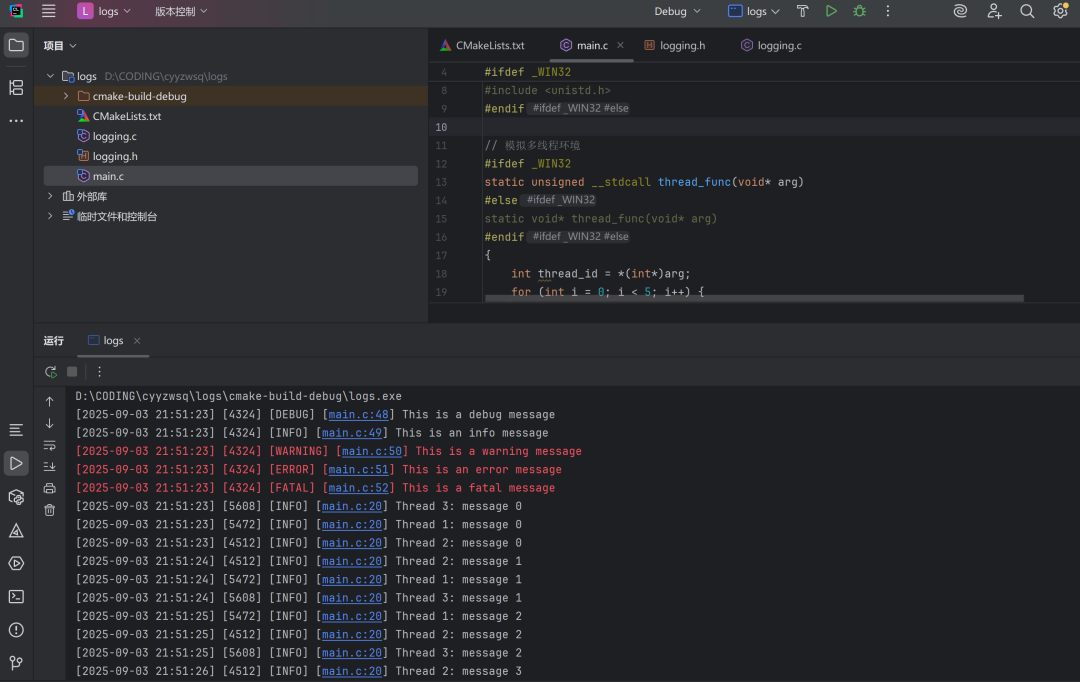Open the Code With Me user icon
The width and height of the screenshot is (1080, 682).
pyautogui.click(x=994, y=11)
